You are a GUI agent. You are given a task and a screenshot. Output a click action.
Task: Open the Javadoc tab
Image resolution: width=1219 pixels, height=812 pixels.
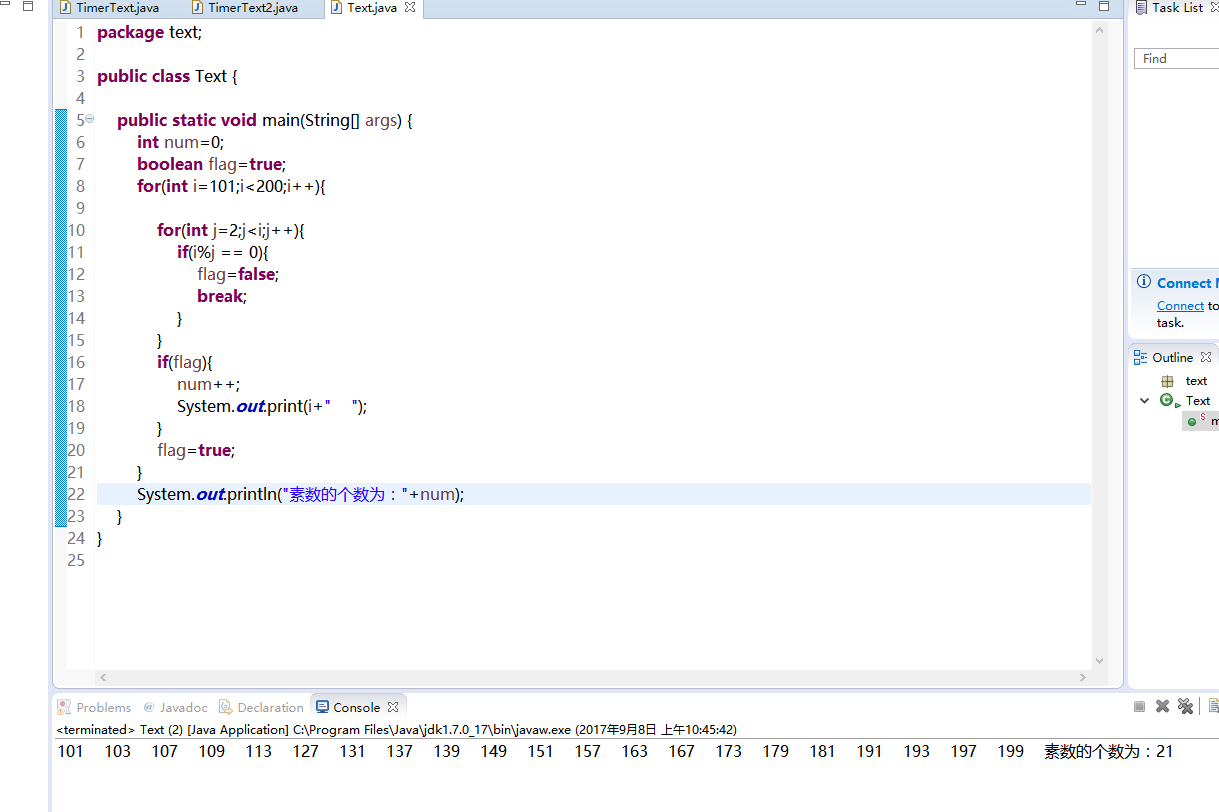(x=182, y=707)
